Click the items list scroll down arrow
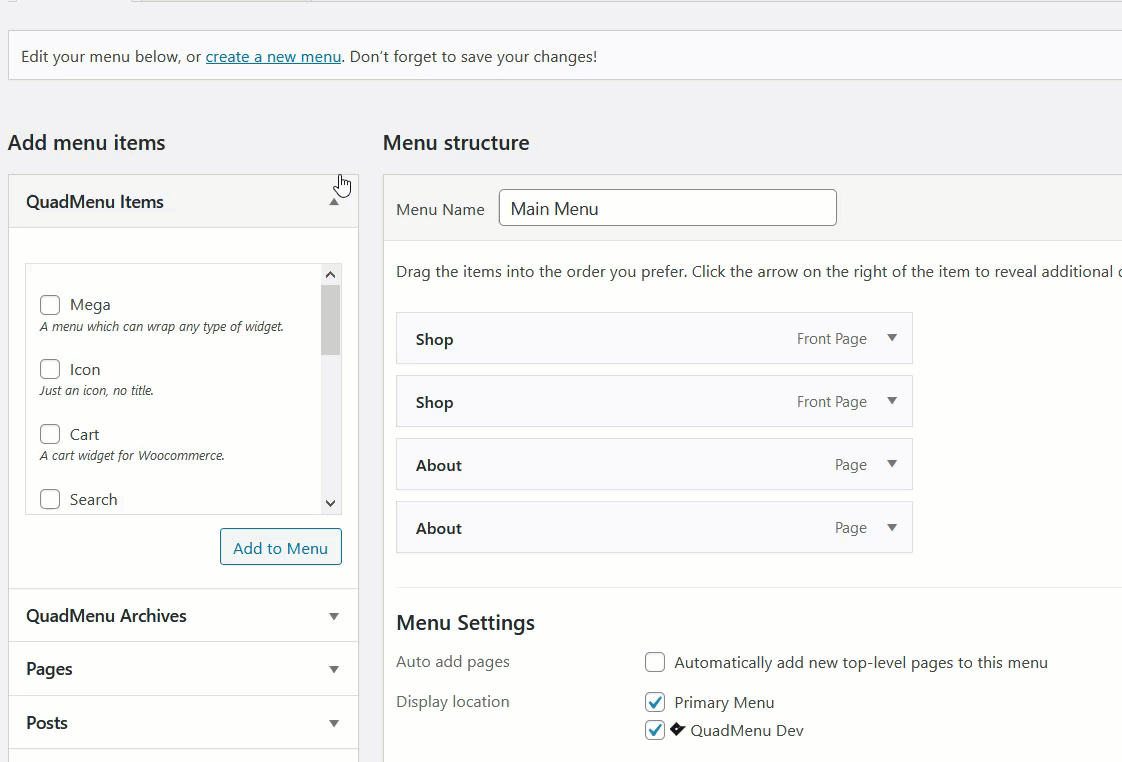The image size is (1122, 762). [330, 503]
